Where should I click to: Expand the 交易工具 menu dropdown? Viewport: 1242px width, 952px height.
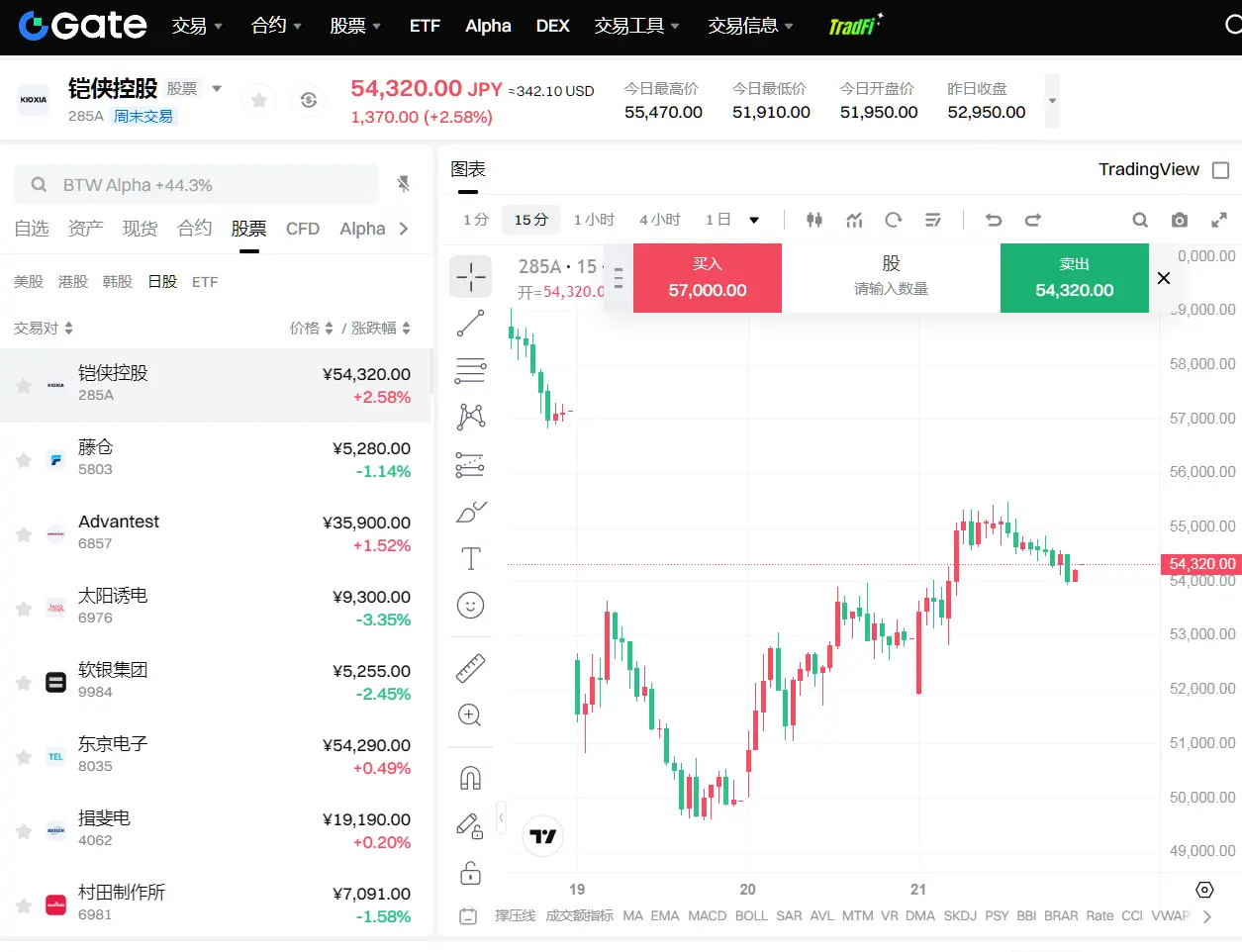[636, 26]
